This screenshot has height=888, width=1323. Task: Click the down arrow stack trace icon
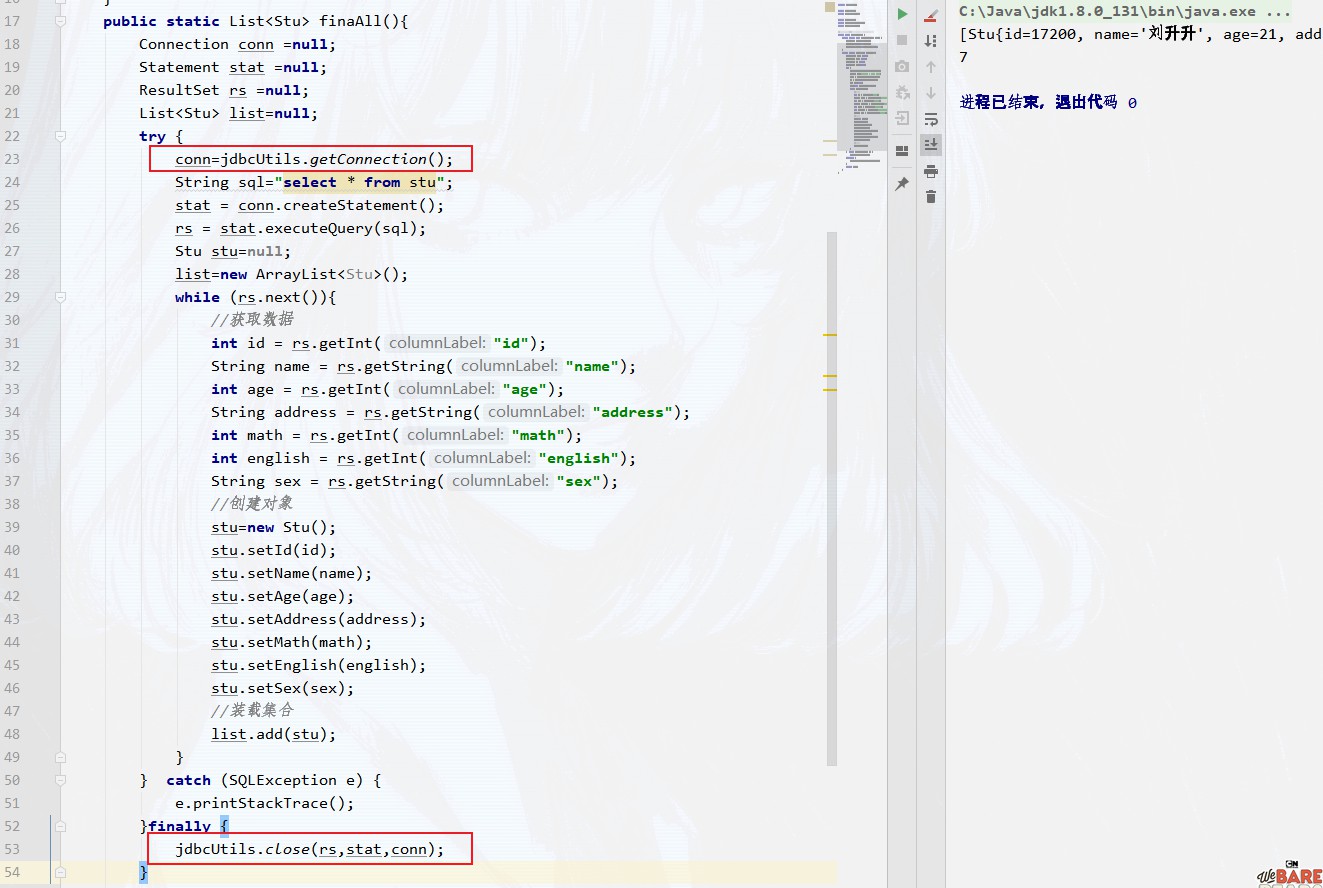[931, 93]
